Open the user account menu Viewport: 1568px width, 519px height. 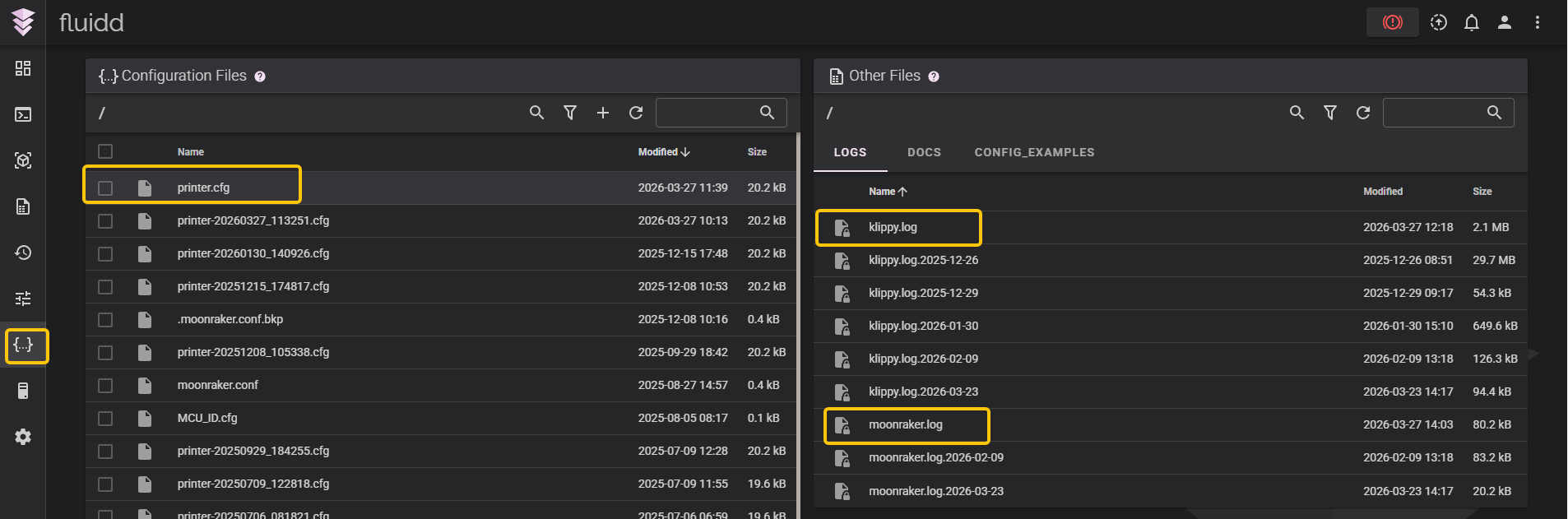[1504, 22]
